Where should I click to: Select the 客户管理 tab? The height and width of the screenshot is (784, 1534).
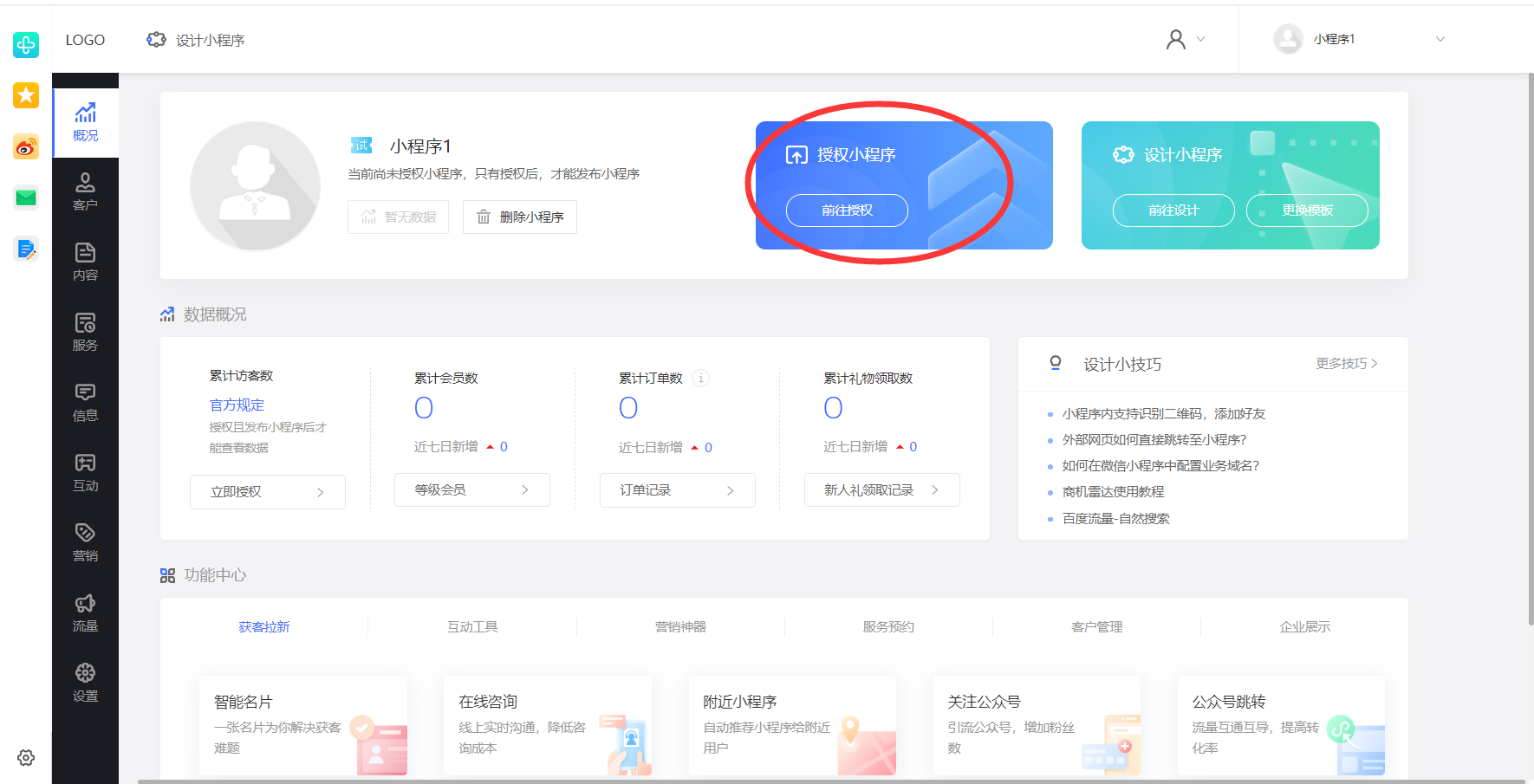point(1097,626)
